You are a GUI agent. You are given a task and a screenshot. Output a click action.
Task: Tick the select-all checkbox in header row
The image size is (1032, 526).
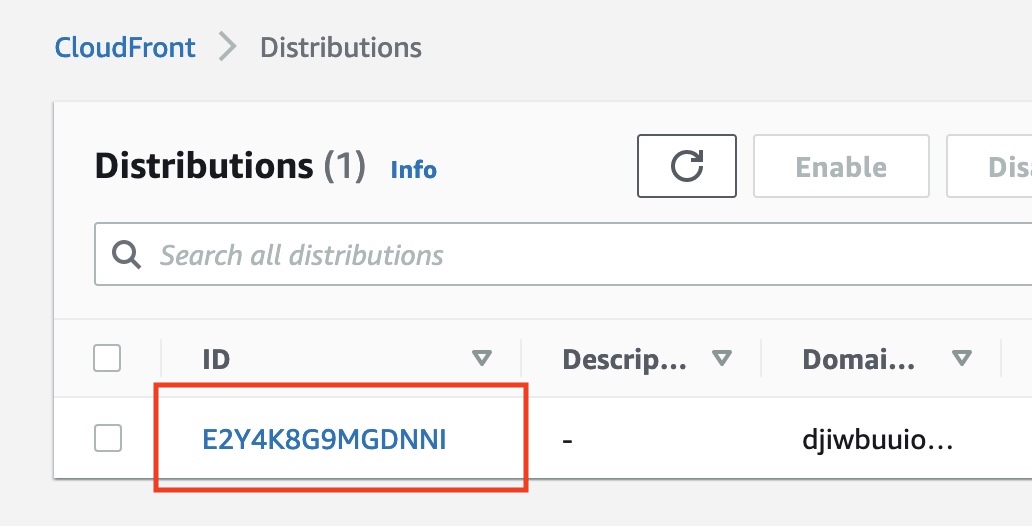[107, 358]
